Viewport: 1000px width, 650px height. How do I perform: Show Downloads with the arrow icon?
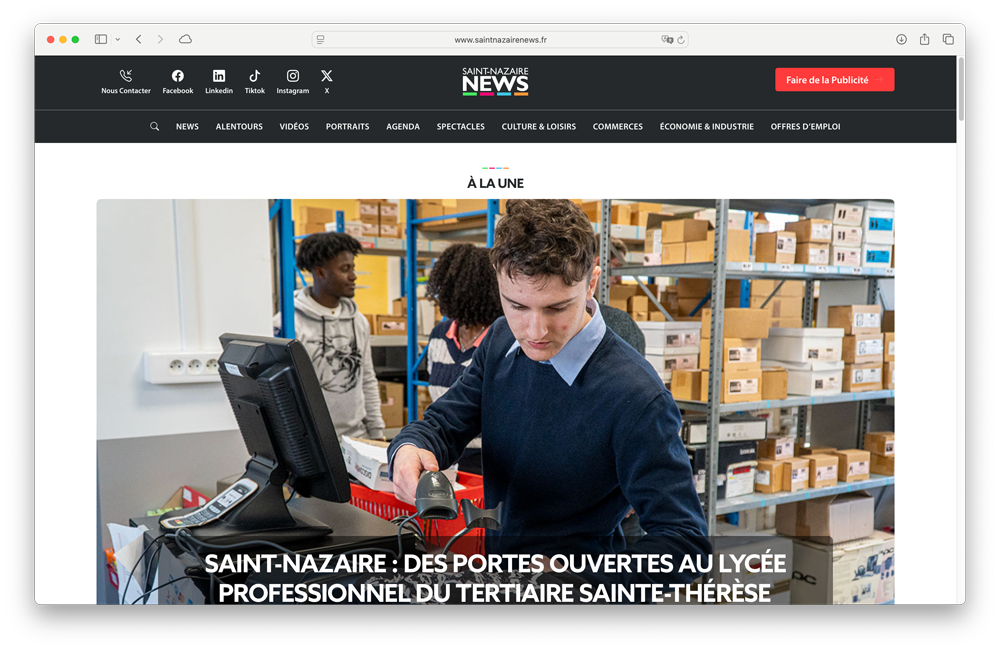[x=901, y=38]
